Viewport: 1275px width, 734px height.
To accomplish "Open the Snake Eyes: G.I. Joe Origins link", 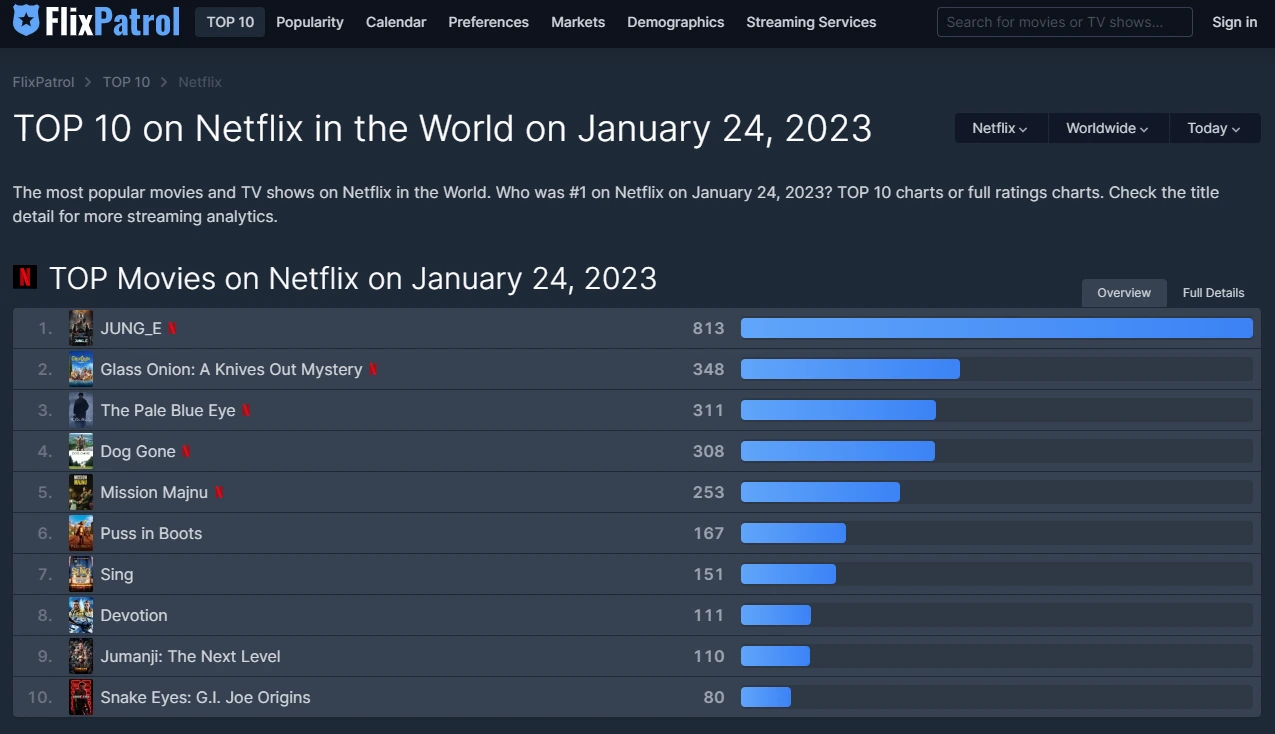I will click(x=205, y=697).
